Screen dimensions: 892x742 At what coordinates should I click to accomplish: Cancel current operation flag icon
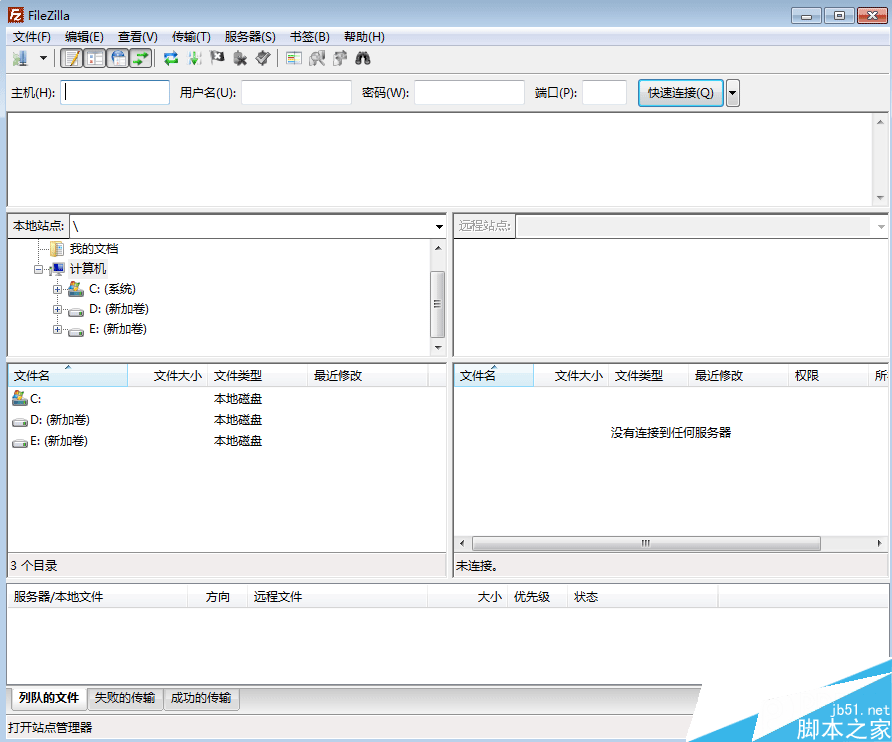217,58
